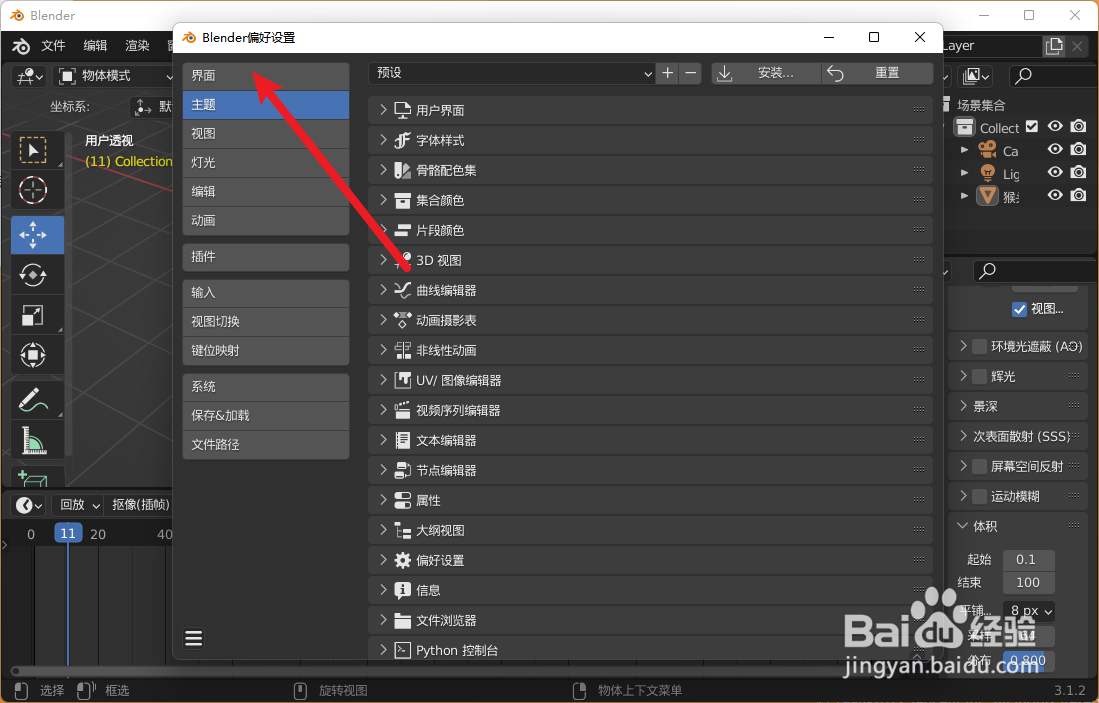Select the Scale tool
The height and width of the screenshot is (703, 1099).
(x=33, y=315)
